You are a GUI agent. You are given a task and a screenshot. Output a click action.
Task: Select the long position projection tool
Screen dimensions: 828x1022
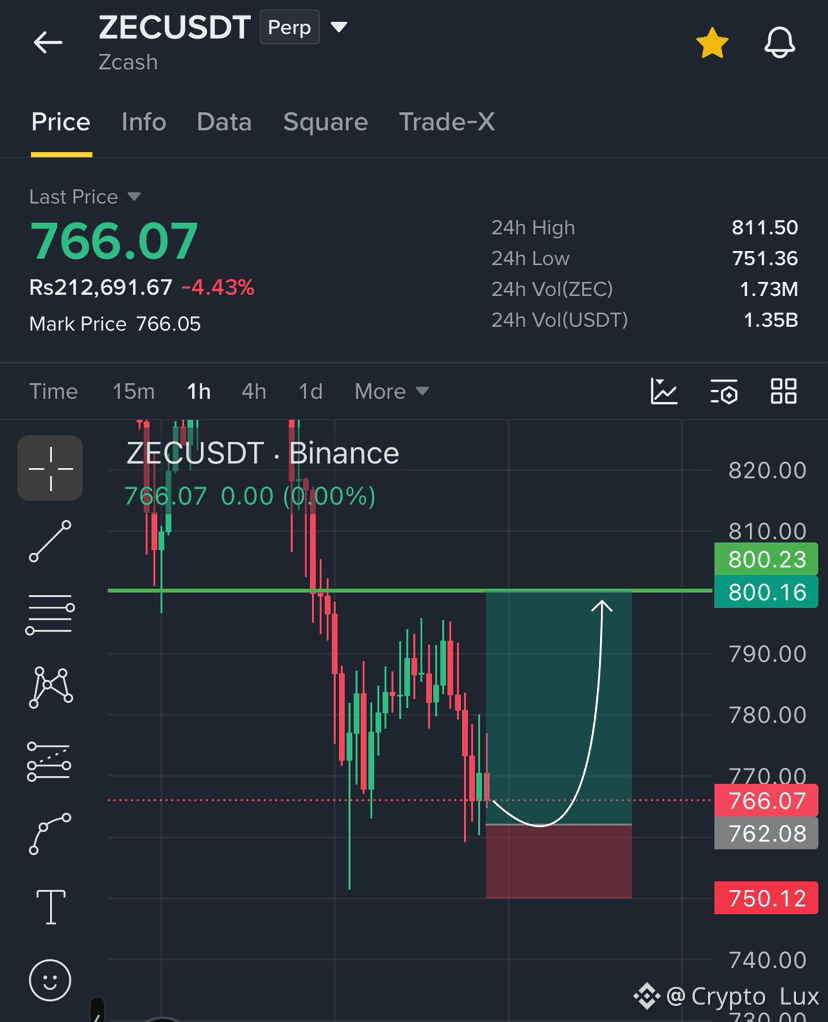tap(50, 761)
